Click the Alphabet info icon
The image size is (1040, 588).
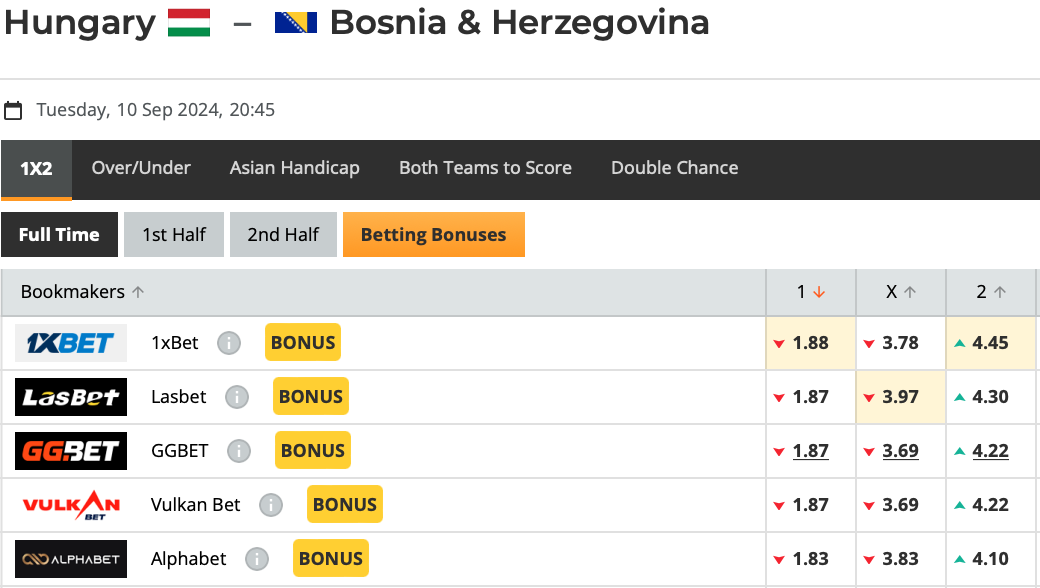[257, 559]
